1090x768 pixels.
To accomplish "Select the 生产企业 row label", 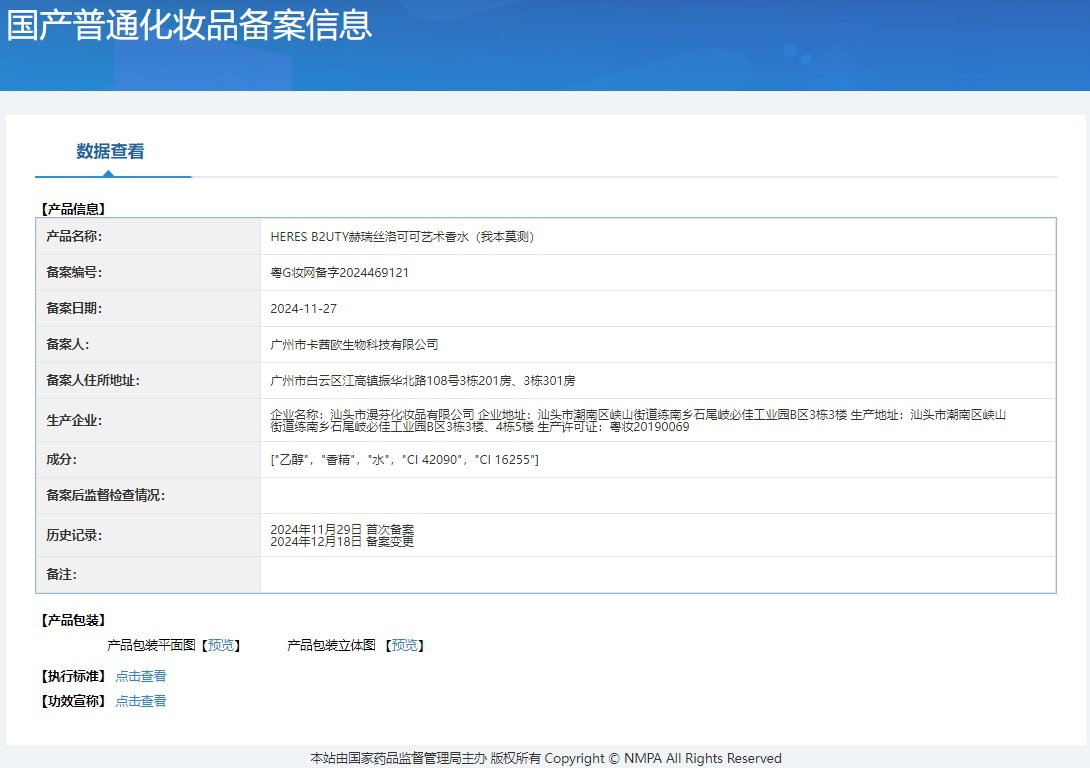I will tap(74, 420).
